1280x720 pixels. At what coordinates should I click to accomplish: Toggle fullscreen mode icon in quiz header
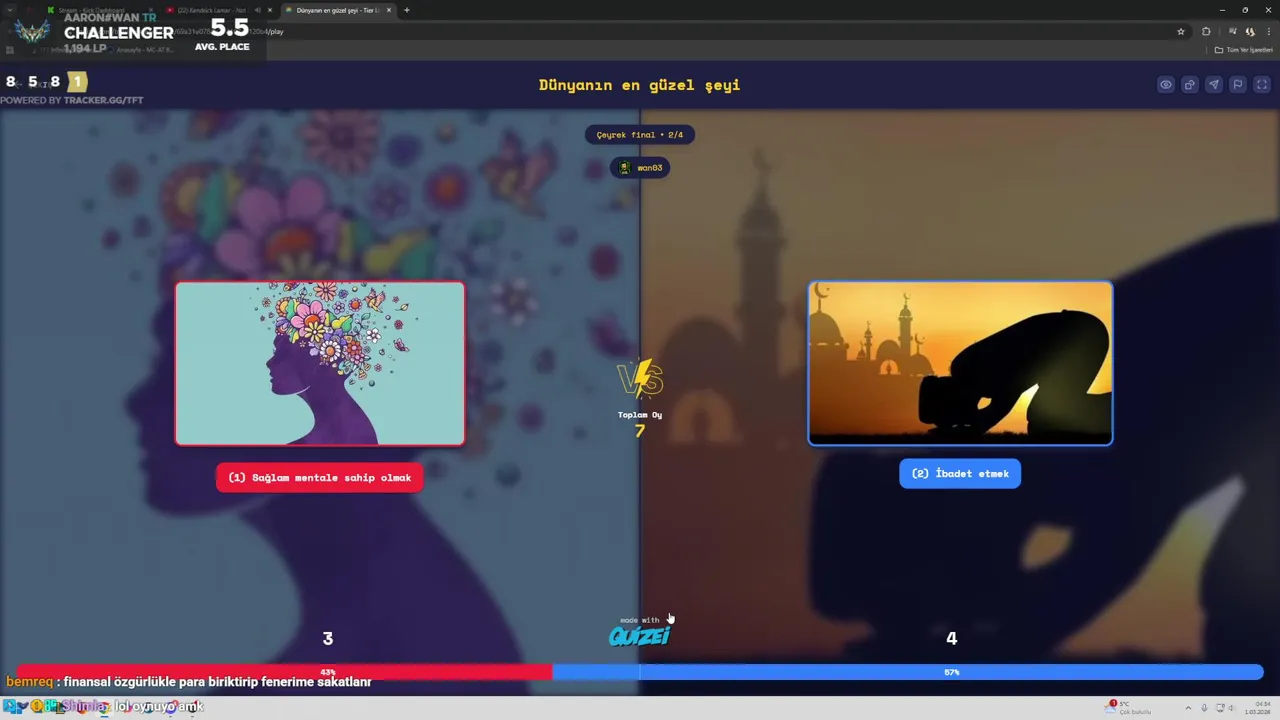click(1262, 85)
